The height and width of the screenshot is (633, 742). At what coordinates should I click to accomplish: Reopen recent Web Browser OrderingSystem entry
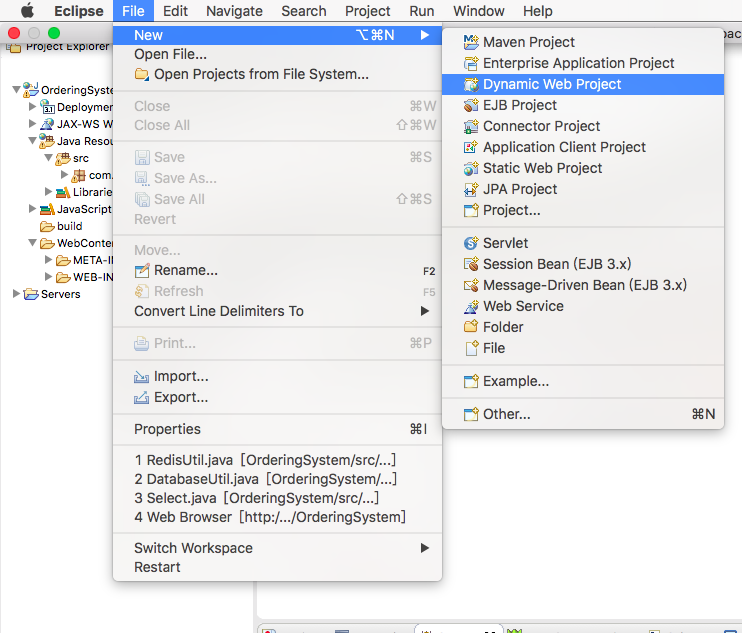tap(277, 517)
